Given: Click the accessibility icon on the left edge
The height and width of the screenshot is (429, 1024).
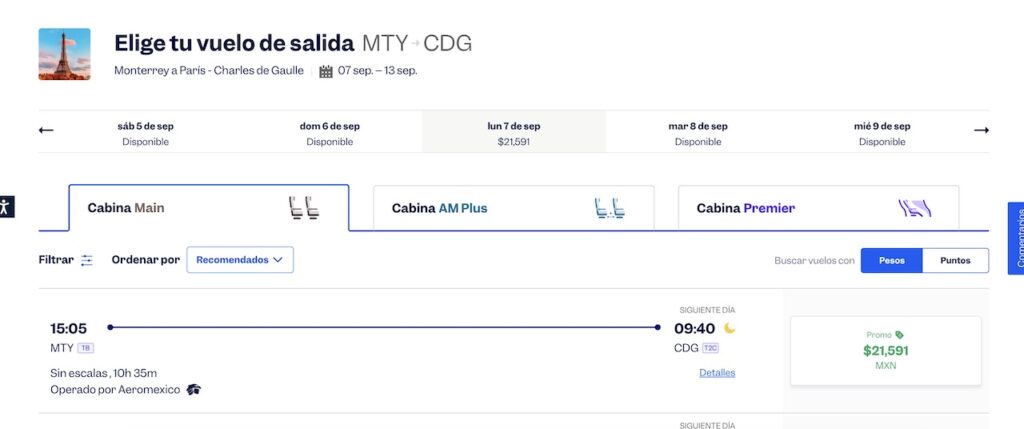Looking at the screenshot, I should pos(6,207).
